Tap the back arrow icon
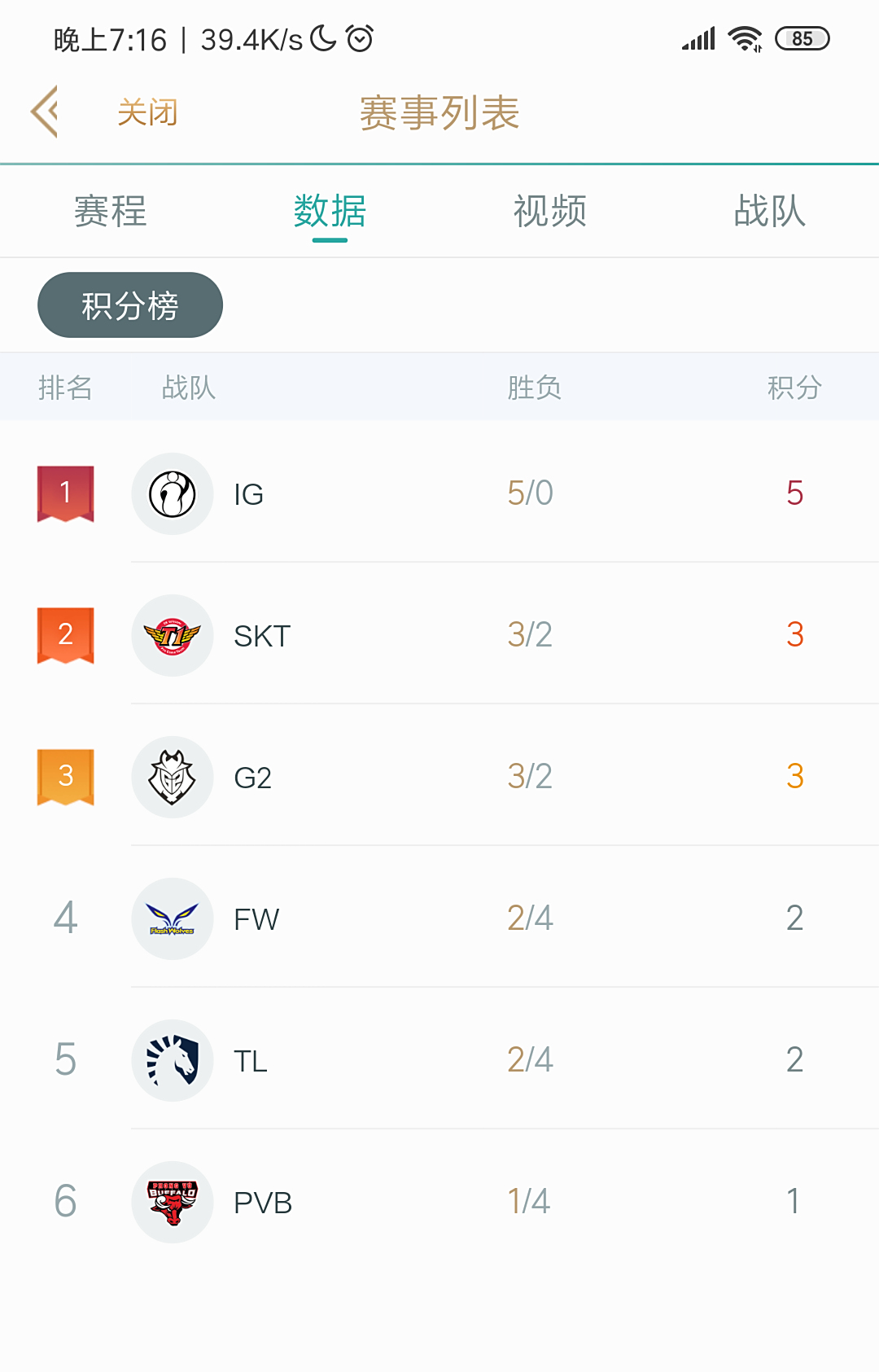879x1372 pixels. 45,112
